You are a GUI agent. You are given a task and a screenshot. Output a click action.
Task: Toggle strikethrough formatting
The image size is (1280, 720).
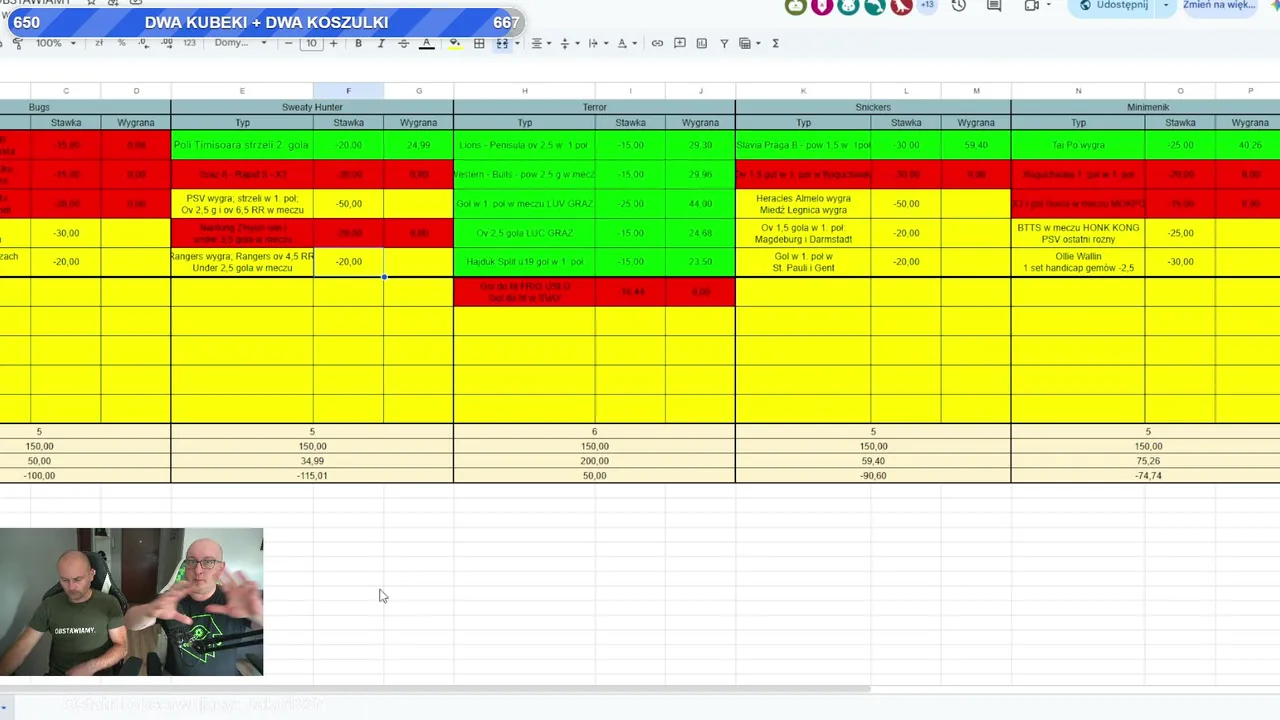click(x=403, y=43)
